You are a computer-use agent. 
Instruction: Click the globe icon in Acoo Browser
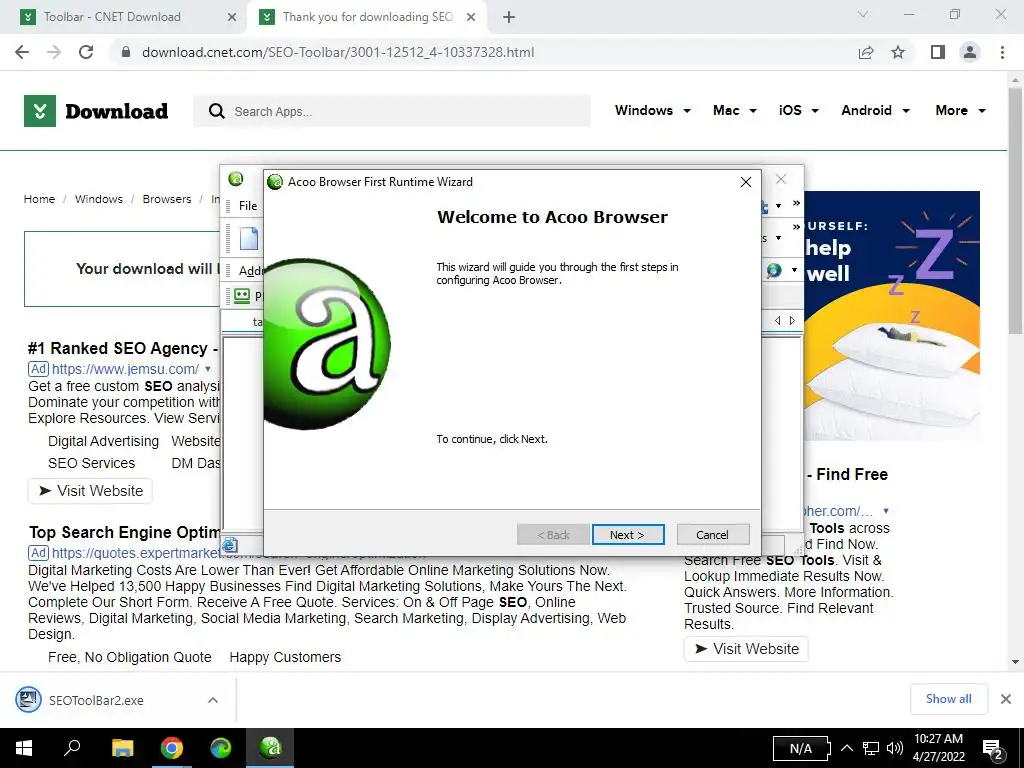(774, 270)
